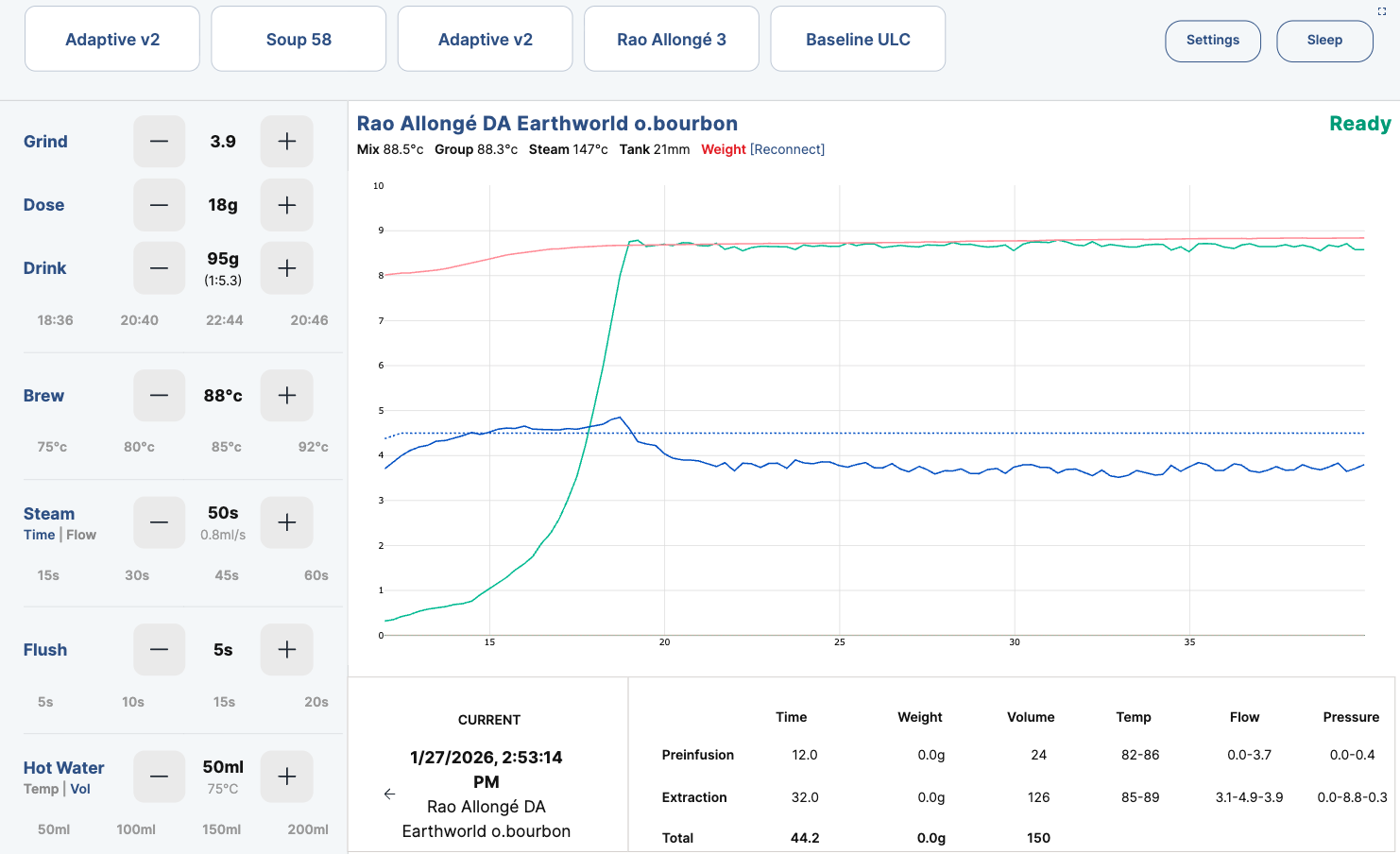Increase Flush duration with plus icon
This screenshot has height=854, width=1400.
286,650
